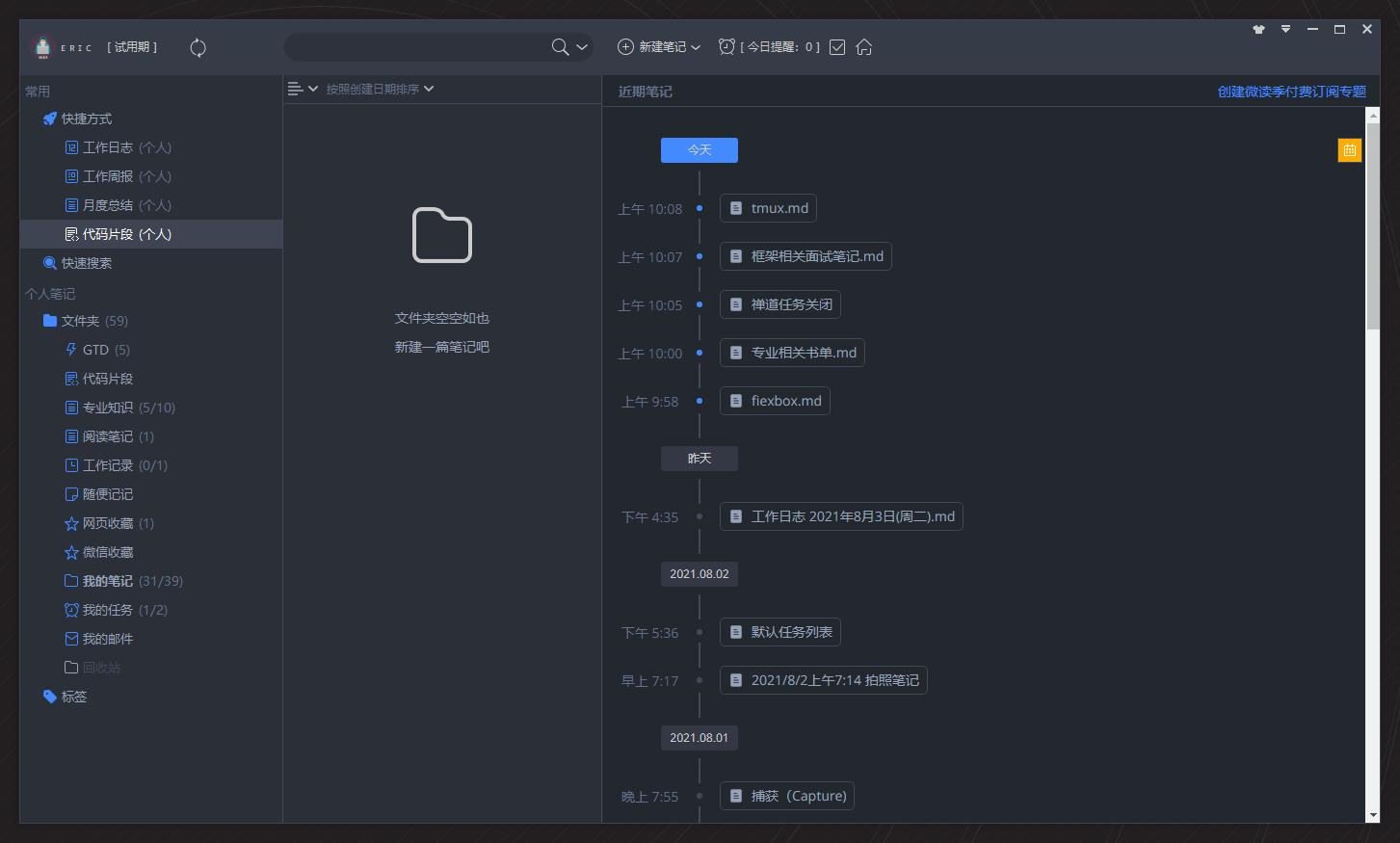The width and height of the screenshot is (1400, 843).
Task: Click the ERIC user avatar
Action: point(42,47)
